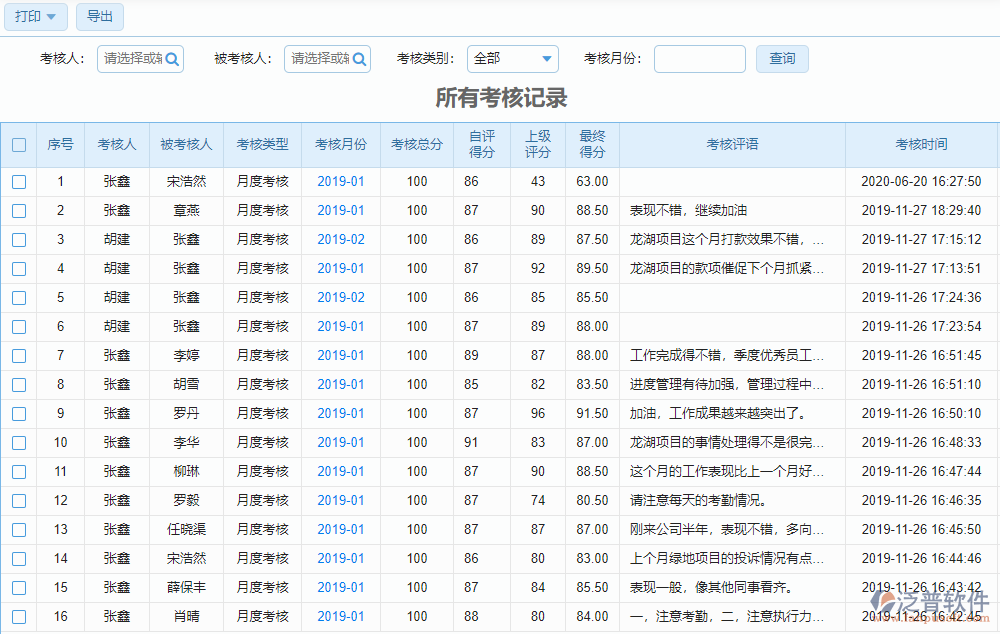Click the 考核人 search input box

[131, 58]
